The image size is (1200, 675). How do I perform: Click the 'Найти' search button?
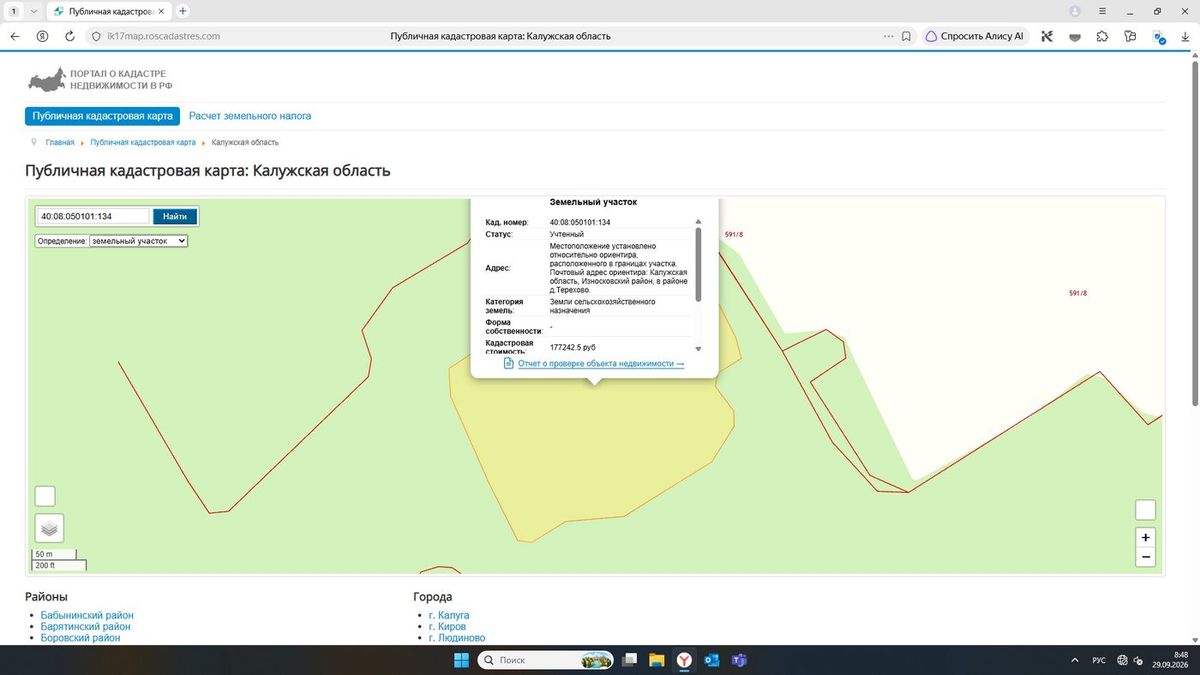(175, 216)
